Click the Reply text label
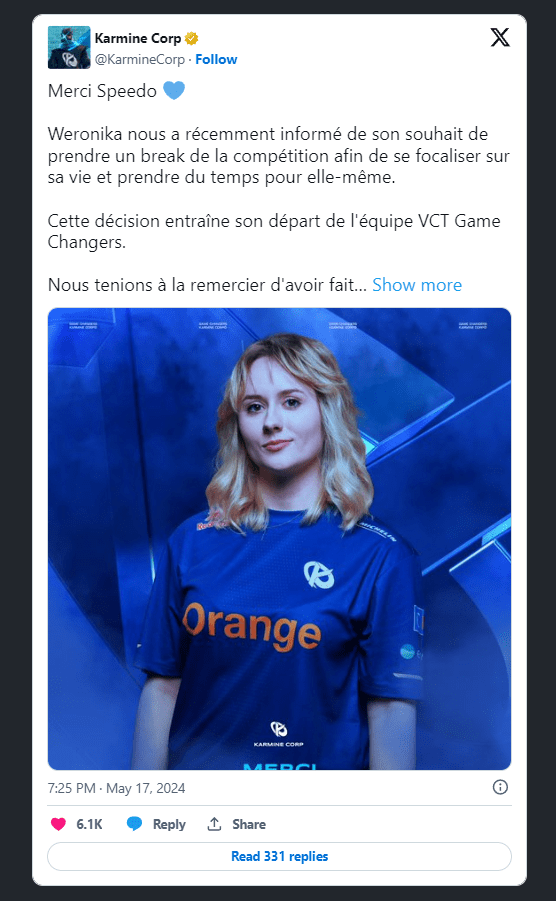The height and width of the screenshot is (901, 556). click(169, 824)
